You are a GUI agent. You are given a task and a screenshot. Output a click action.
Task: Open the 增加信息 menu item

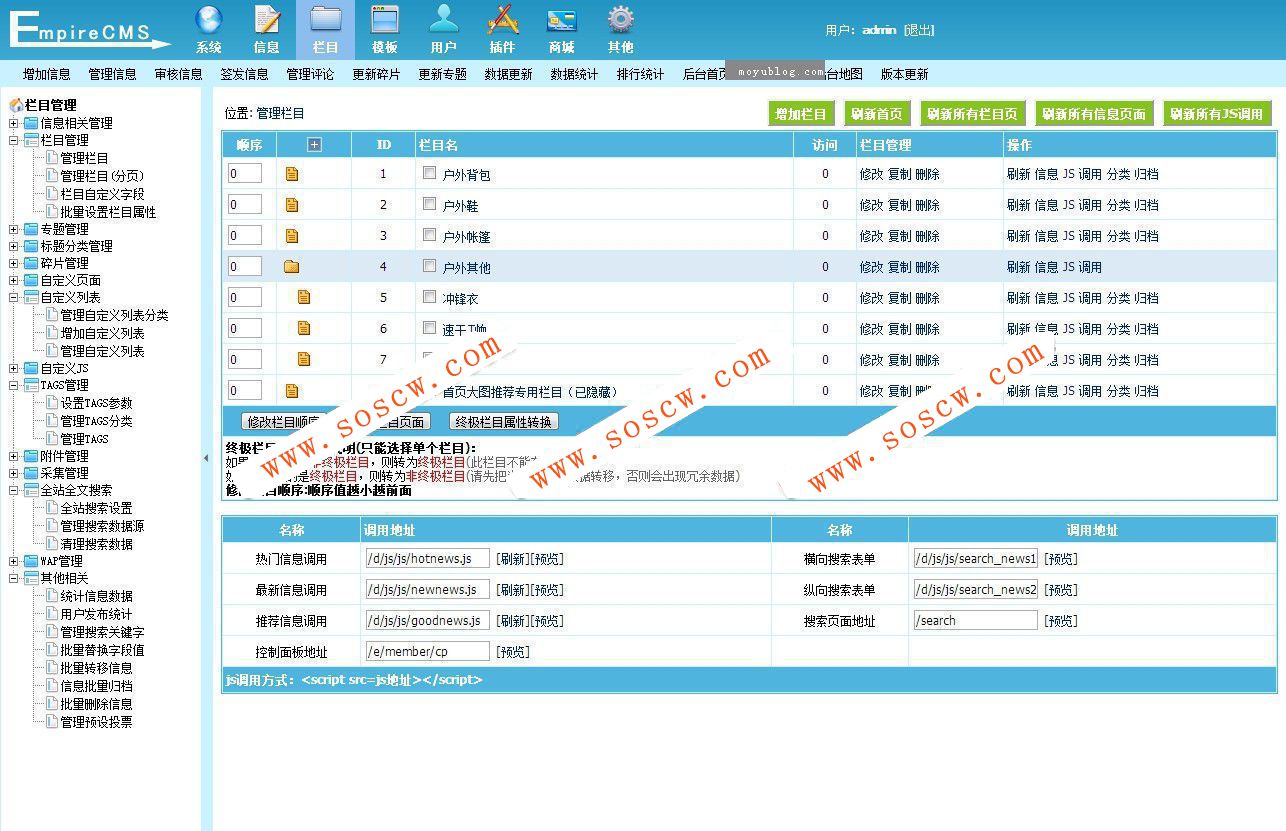click(x=47, y=74)
